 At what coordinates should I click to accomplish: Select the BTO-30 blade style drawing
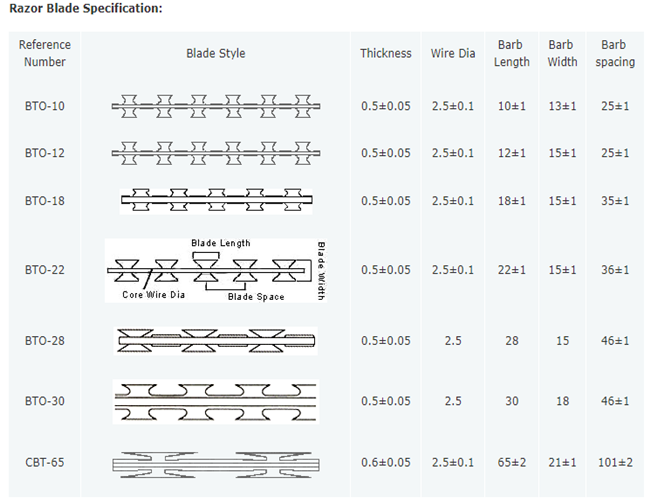[x=215, y=400]
